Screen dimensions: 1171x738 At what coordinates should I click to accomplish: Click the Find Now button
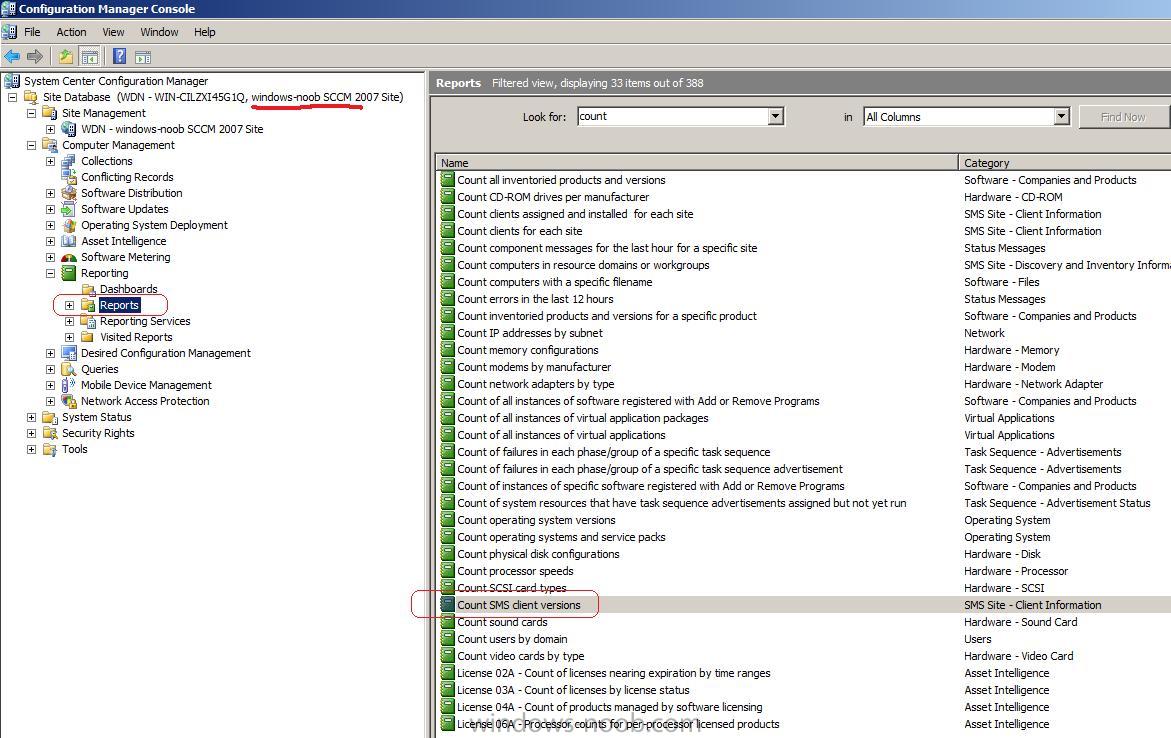[x=1122, y=117]
